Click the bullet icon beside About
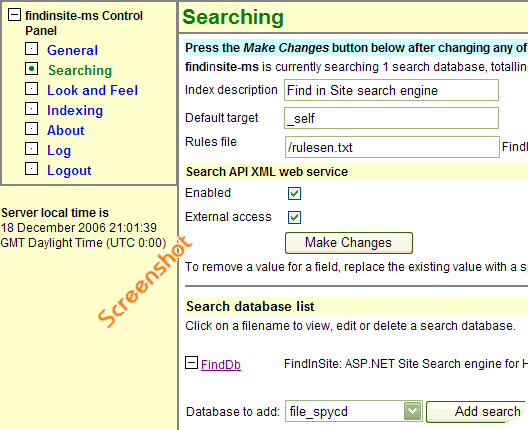This screenshot has width=528, height=430. pyautogui.click(x=31, y=128)
